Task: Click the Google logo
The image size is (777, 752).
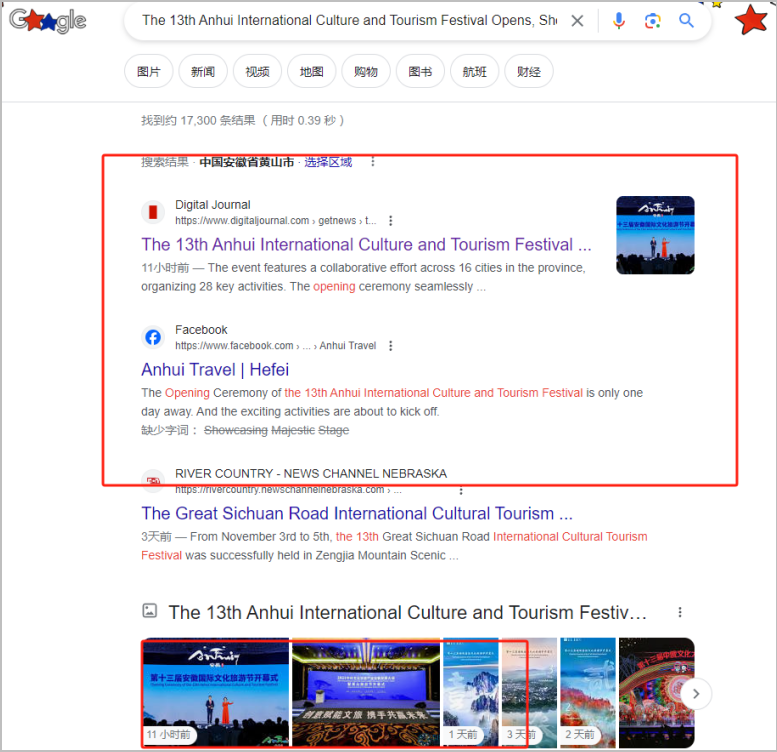Action: [48, 20]
